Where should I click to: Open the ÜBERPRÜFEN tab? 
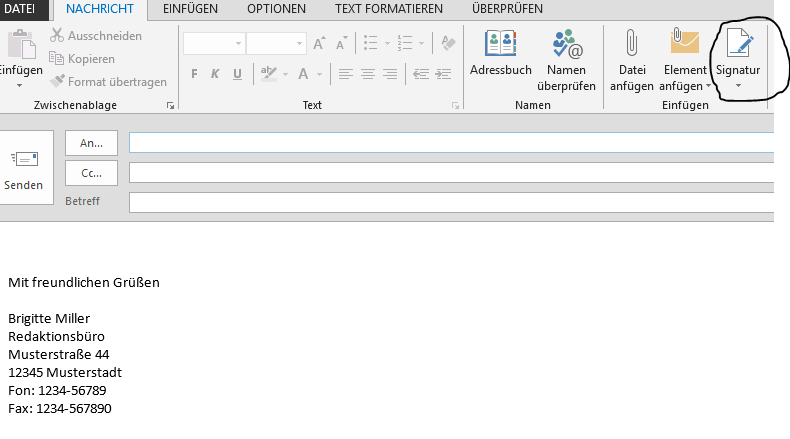(x=507, y=9)
